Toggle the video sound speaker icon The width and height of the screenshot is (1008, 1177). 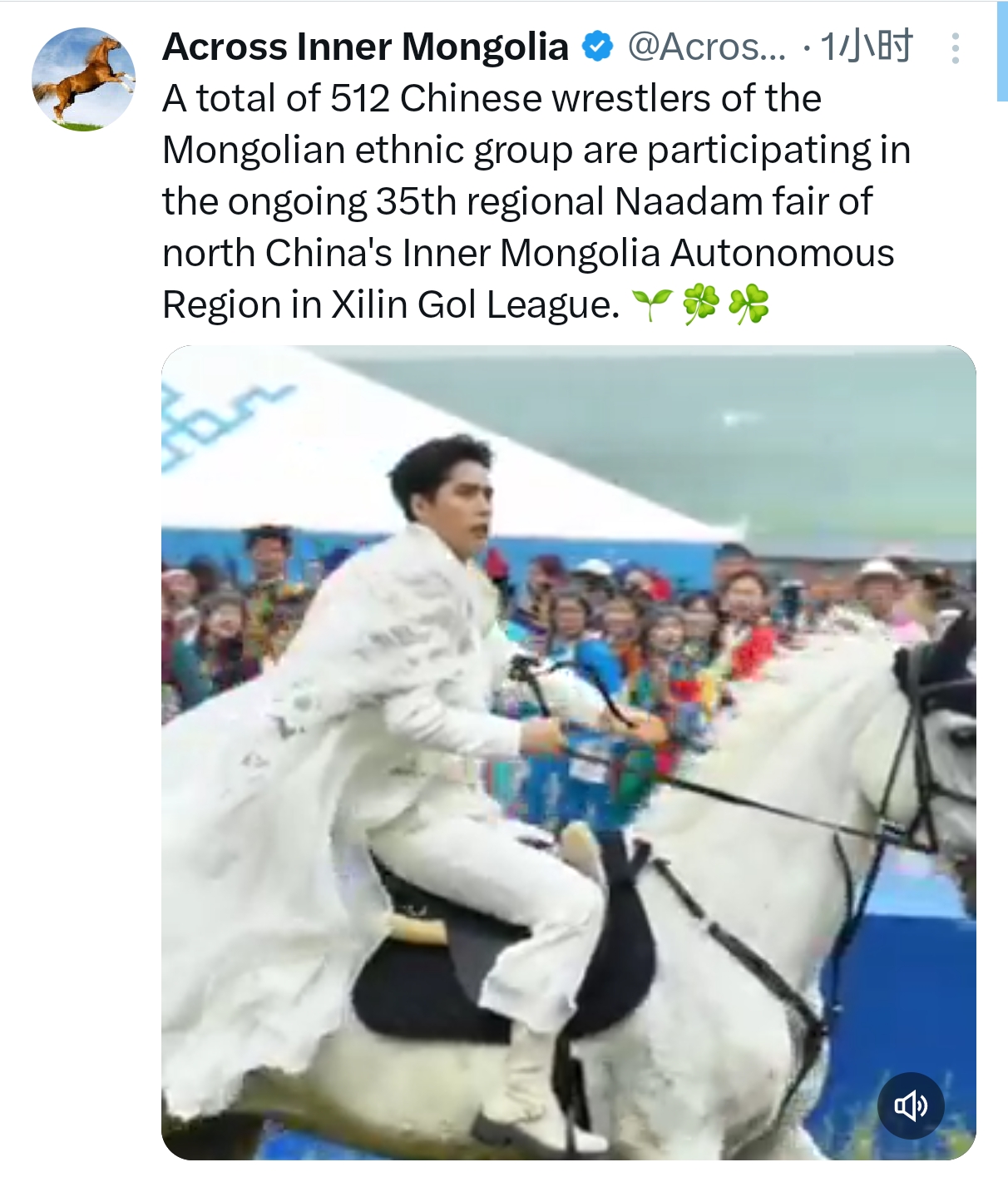click(911, 1105)
